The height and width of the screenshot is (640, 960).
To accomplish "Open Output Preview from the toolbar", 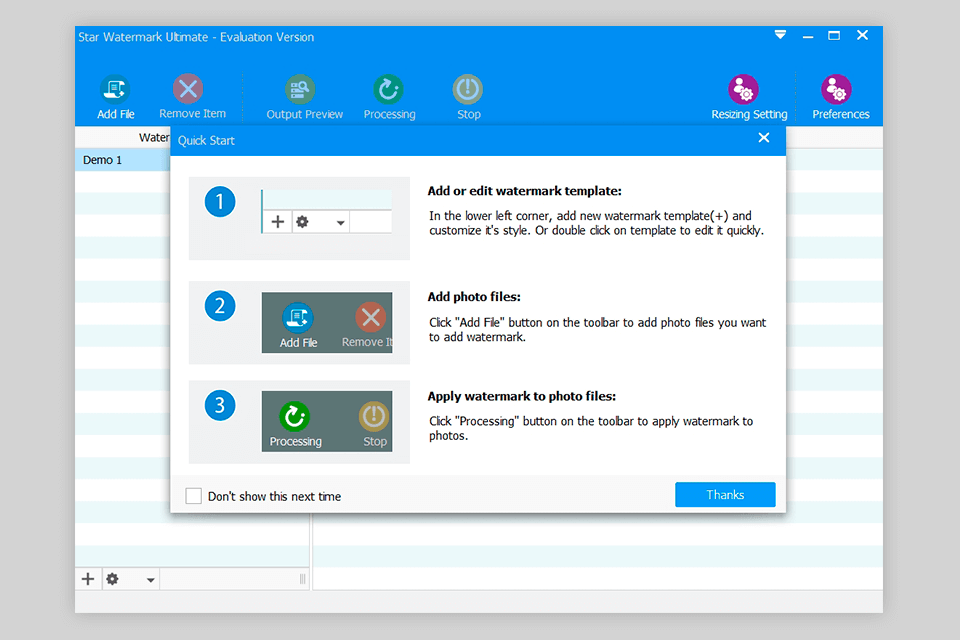I will coord(304,97).
